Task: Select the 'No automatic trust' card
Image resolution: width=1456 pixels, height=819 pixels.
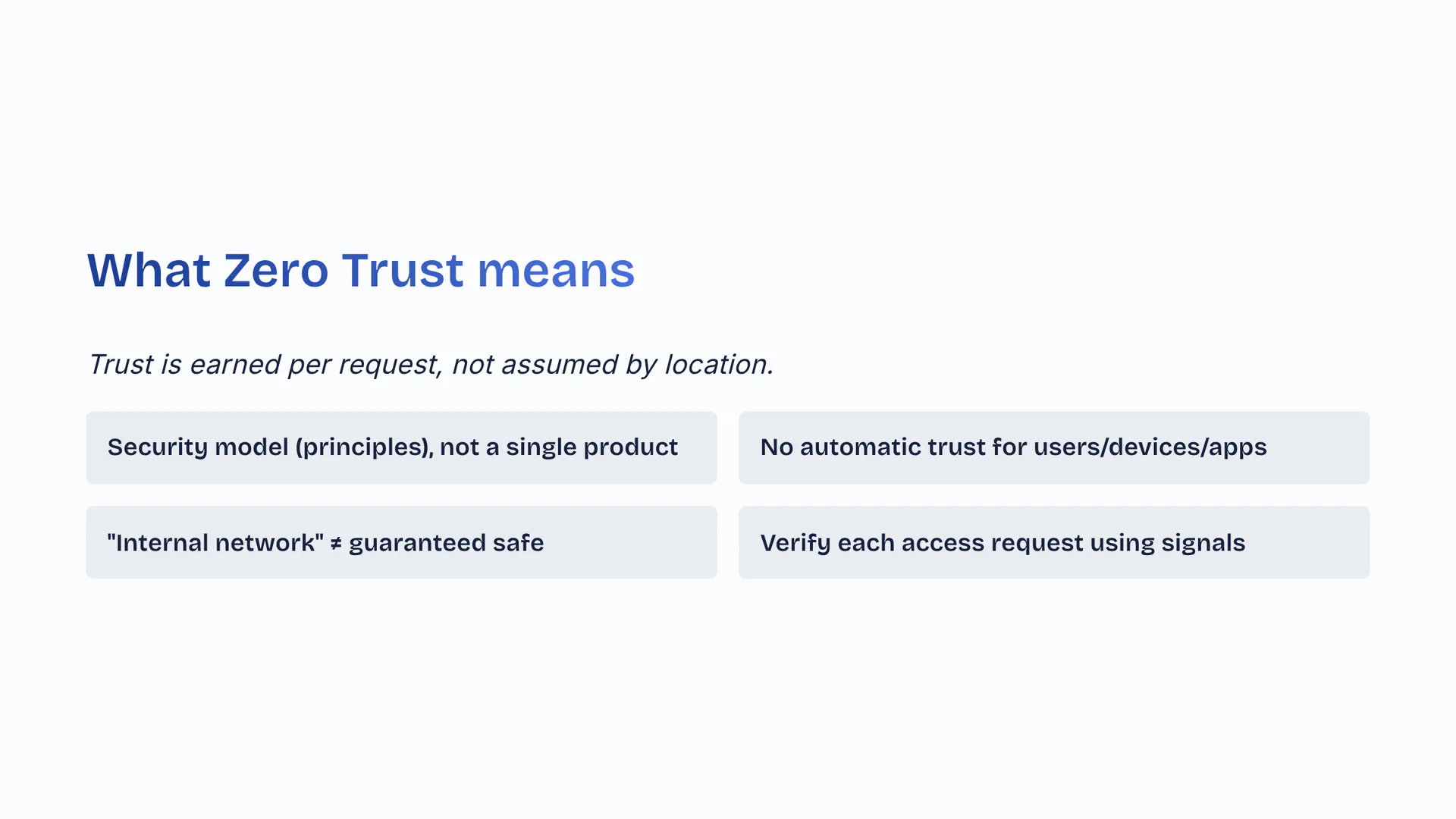Action: click(1053, 447)
